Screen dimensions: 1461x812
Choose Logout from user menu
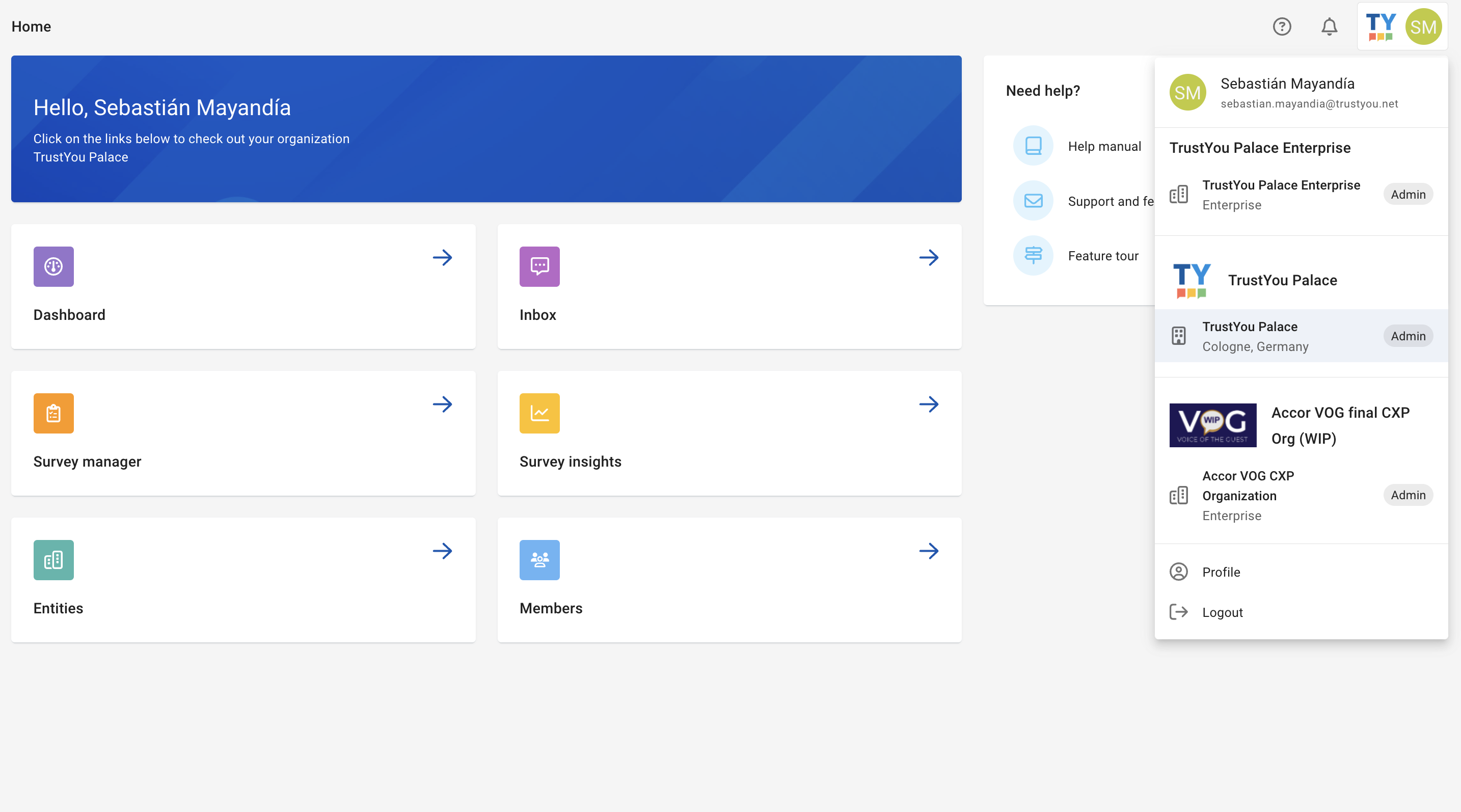[1301, 612]
